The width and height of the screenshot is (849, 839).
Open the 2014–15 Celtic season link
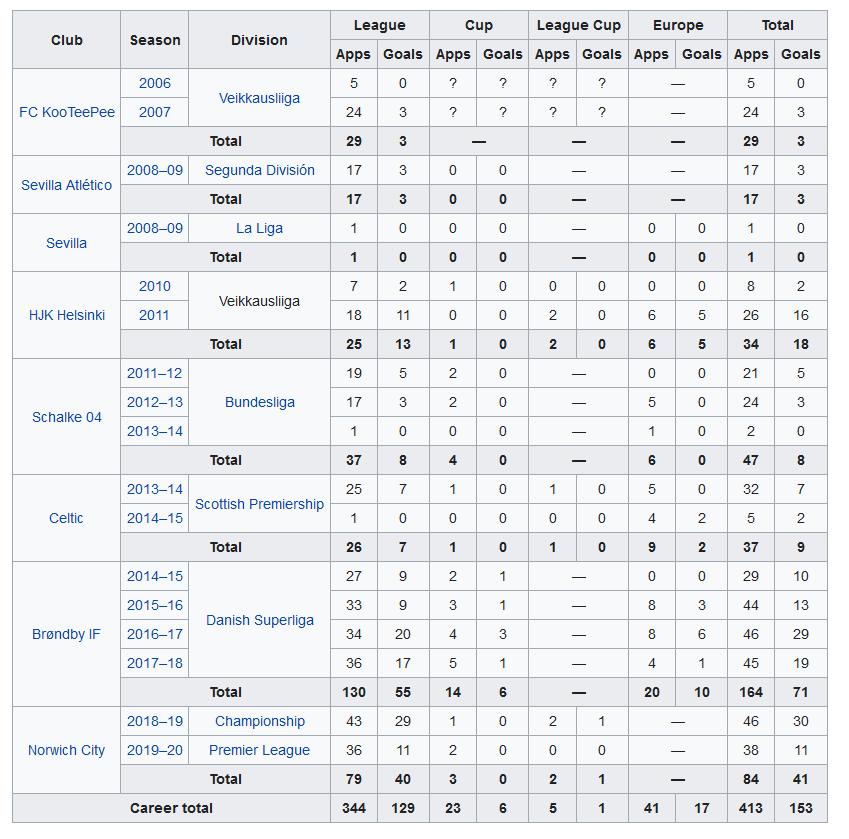coord(155,518)
